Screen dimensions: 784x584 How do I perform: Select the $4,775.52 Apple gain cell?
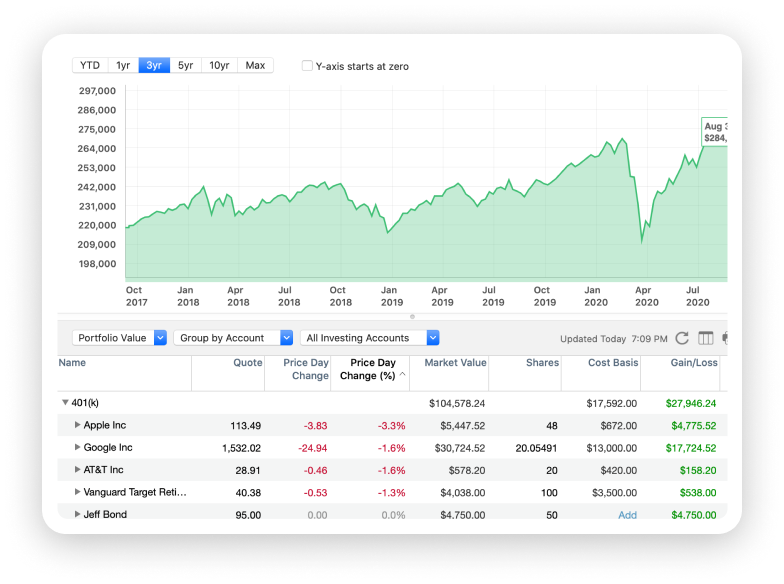(x=694, y=426)
